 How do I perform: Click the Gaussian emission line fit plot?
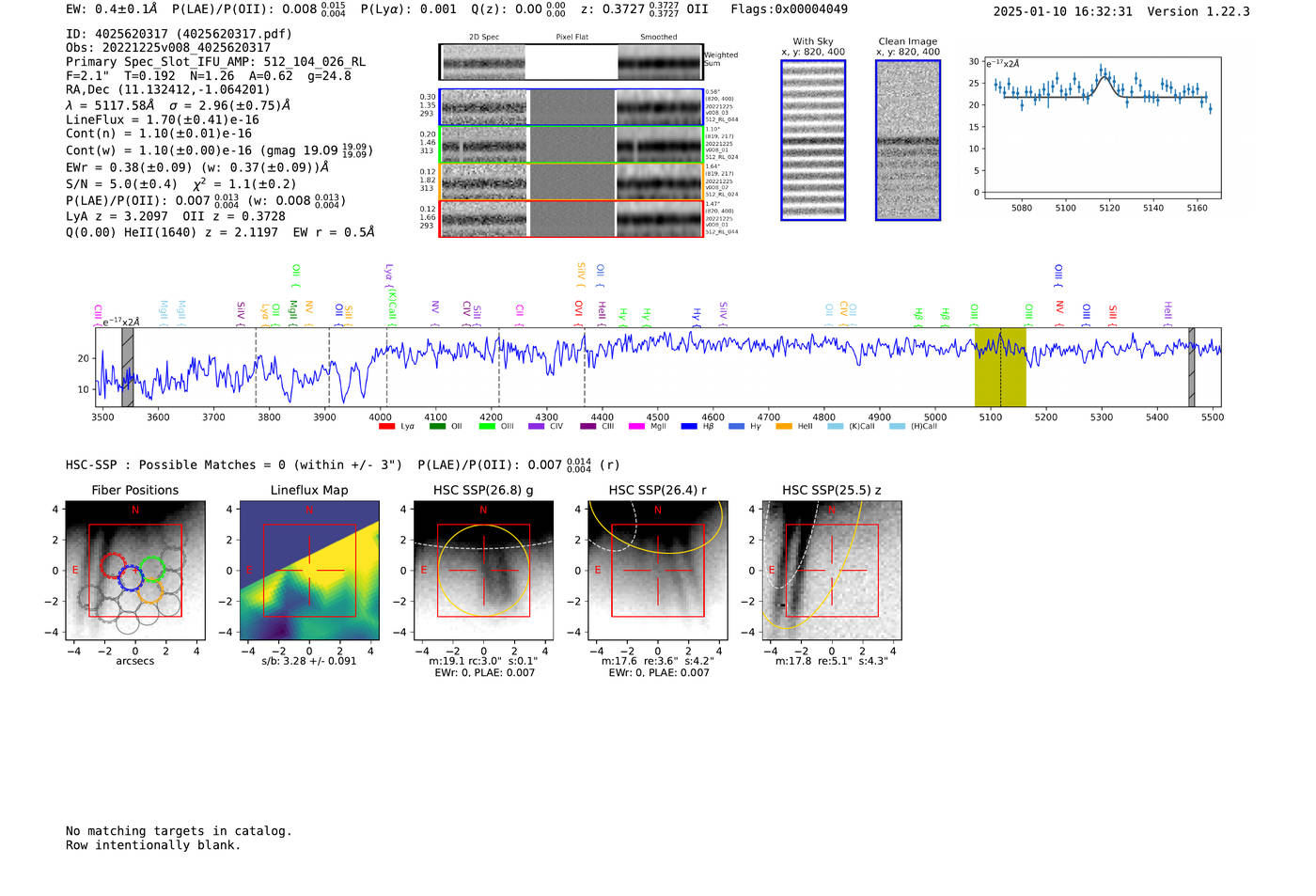[1102, 129]
